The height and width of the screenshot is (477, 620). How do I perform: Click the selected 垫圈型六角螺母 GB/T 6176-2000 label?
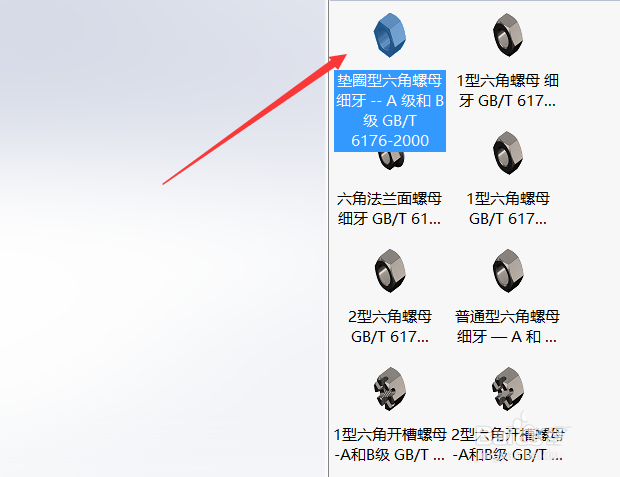pos(390,111)
